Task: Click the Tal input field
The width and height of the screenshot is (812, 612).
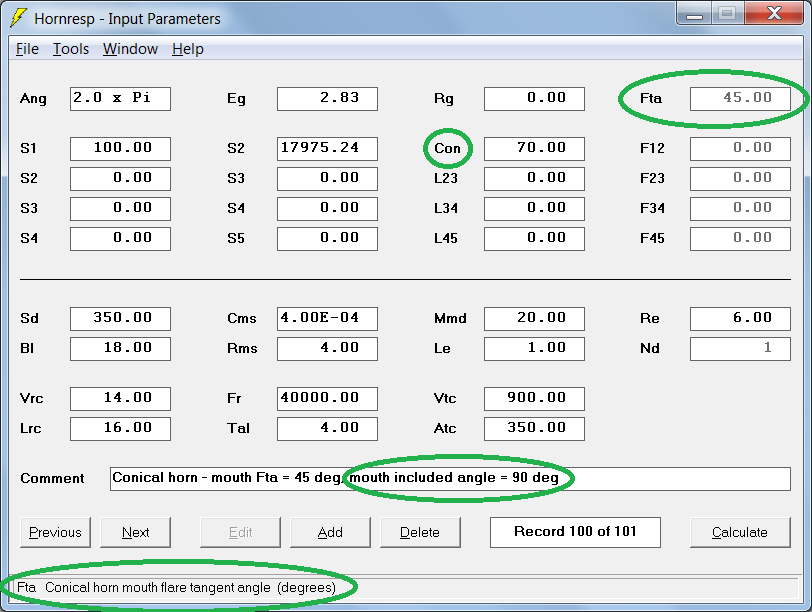Action: tap(327, 429)
